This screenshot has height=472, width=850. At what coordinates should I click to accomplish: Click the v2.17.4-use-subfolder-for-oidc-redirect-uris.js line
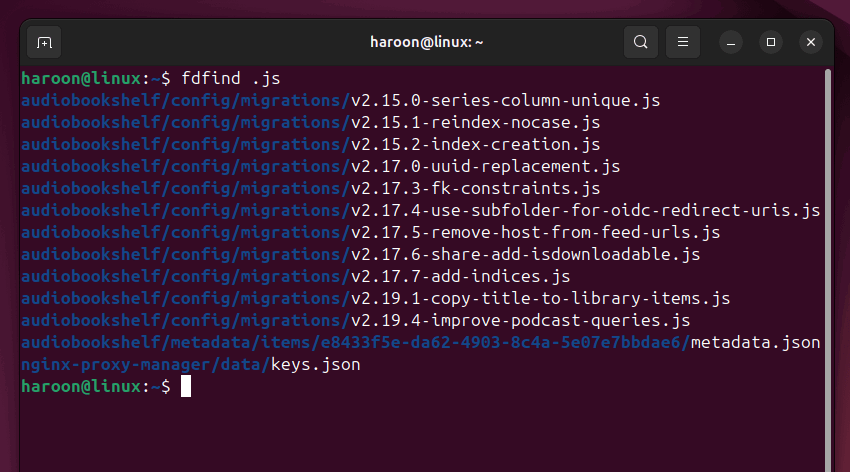click(421, 210)
